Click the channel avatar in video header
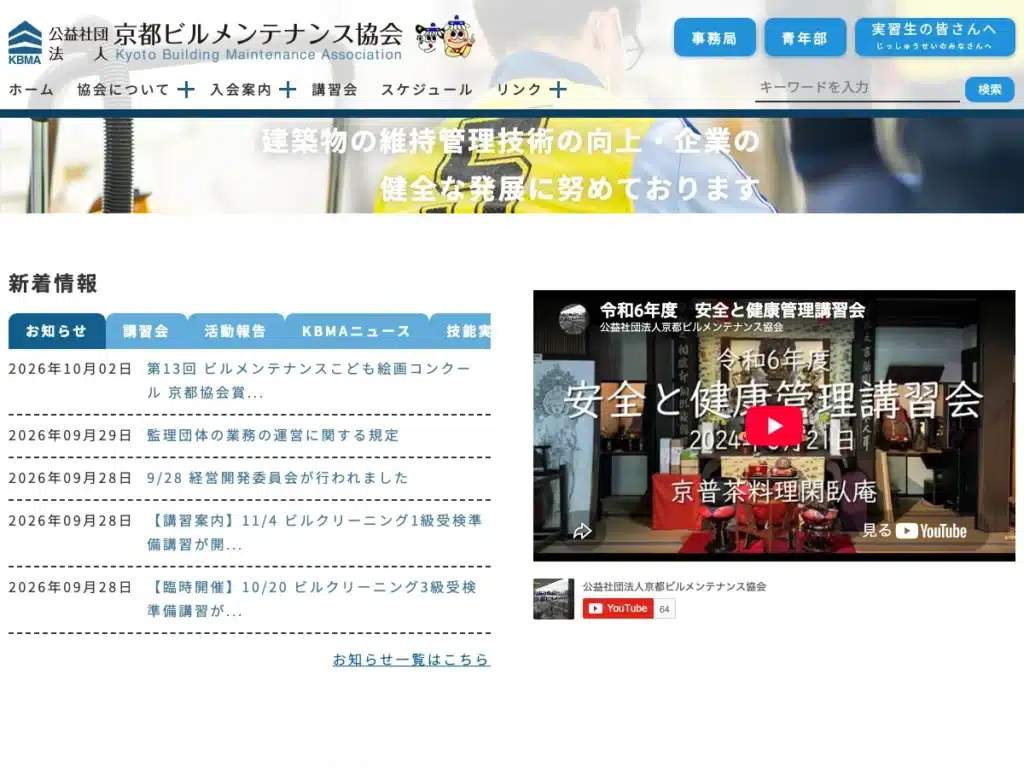 [573, 318]
